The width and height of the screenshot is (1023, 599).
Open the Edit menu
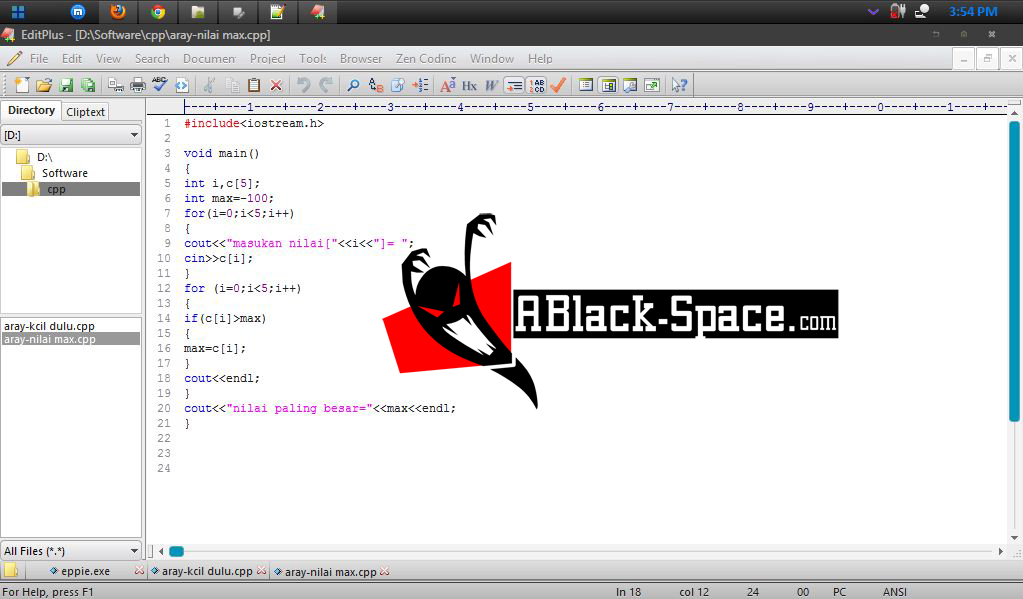coord(72,59)
